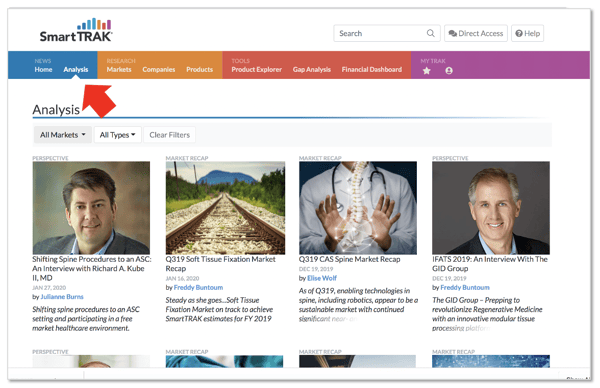Viewport: 600px width, 388px height.
Task: Click into the Search field
Action: [x=386, y=33]
